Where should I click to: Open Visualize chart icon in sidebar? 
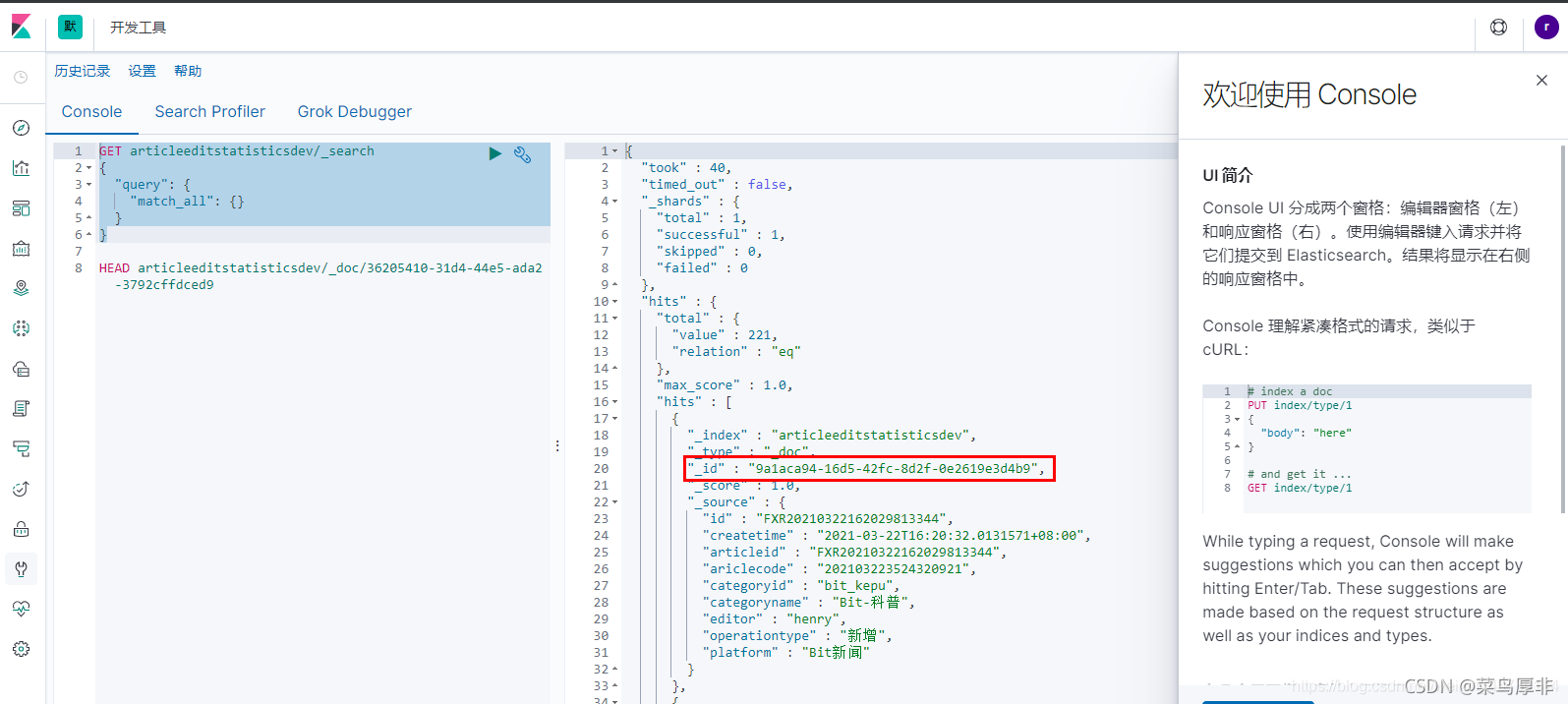tap(21, 168)
